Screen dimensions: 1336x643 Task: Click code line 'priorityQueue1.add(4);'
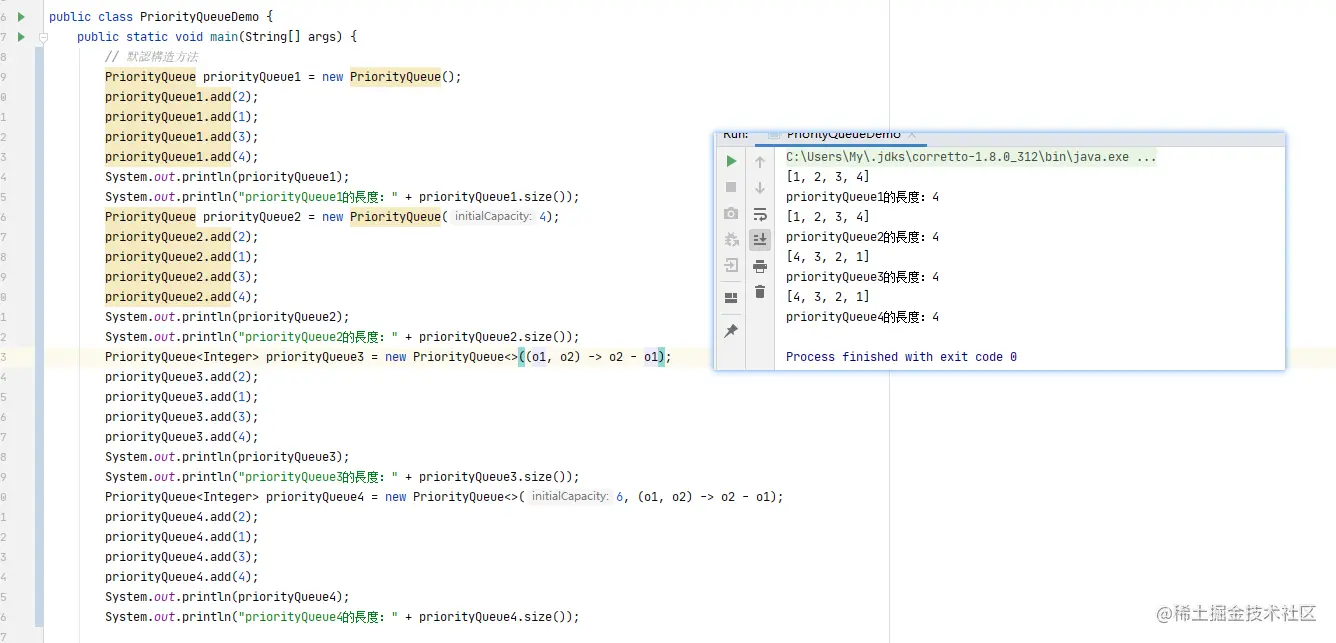click(182, 157)
